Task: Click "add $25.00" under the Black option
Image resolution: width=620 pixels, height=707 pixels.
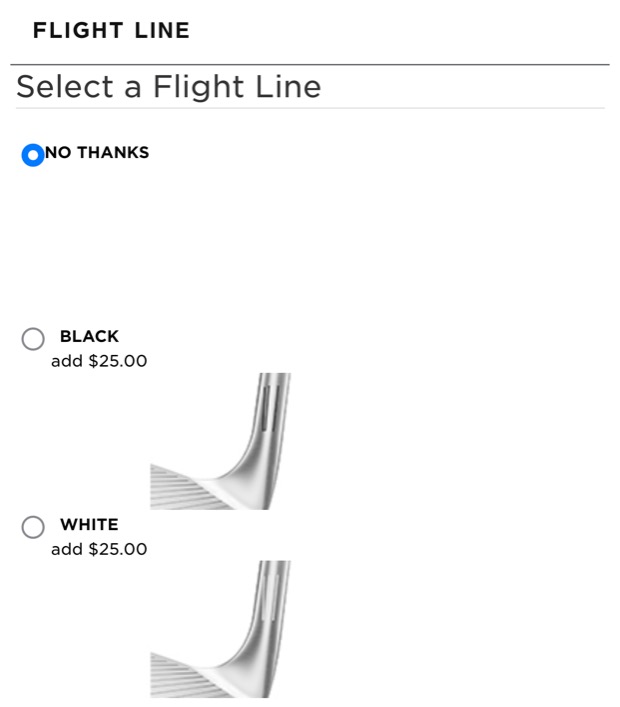Action: (x=99, y=361)
